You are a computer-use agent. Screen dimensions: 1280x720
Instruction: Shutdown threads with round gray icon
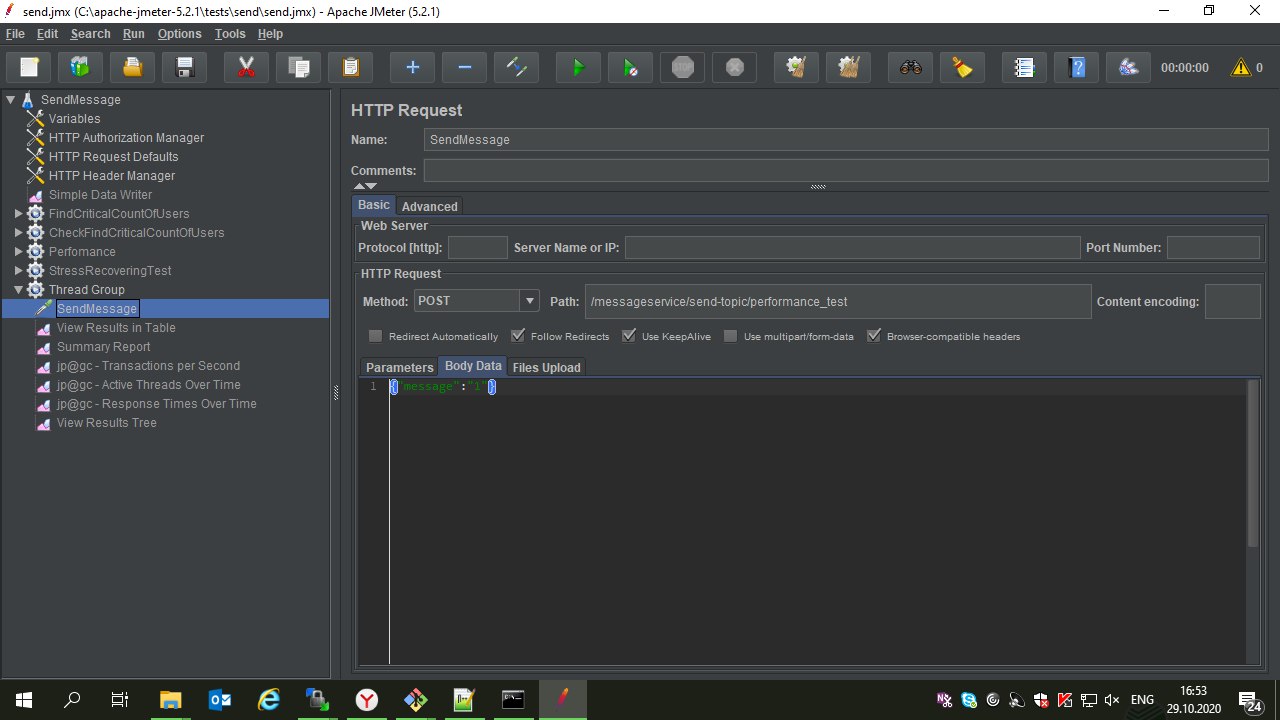click(734, 68)
